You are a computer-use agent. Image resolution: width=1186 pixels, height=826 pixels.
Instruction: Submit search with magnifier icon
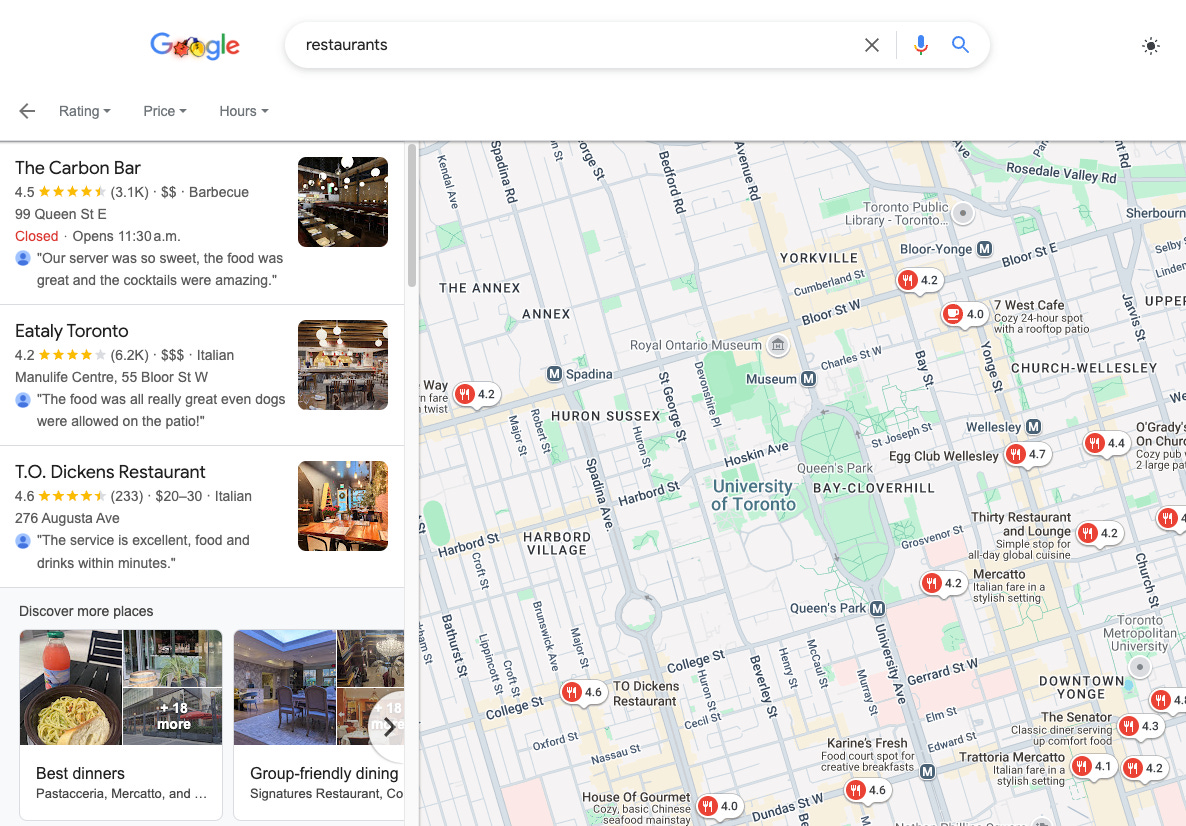click(x=961, y=45)
